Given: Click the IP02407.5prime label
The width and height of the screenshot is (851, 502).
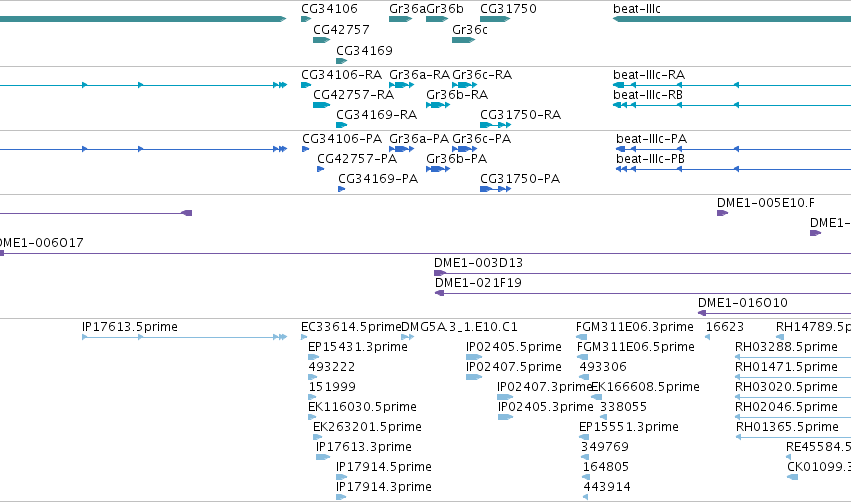Looking at the screenshot, I should (513, 367).
